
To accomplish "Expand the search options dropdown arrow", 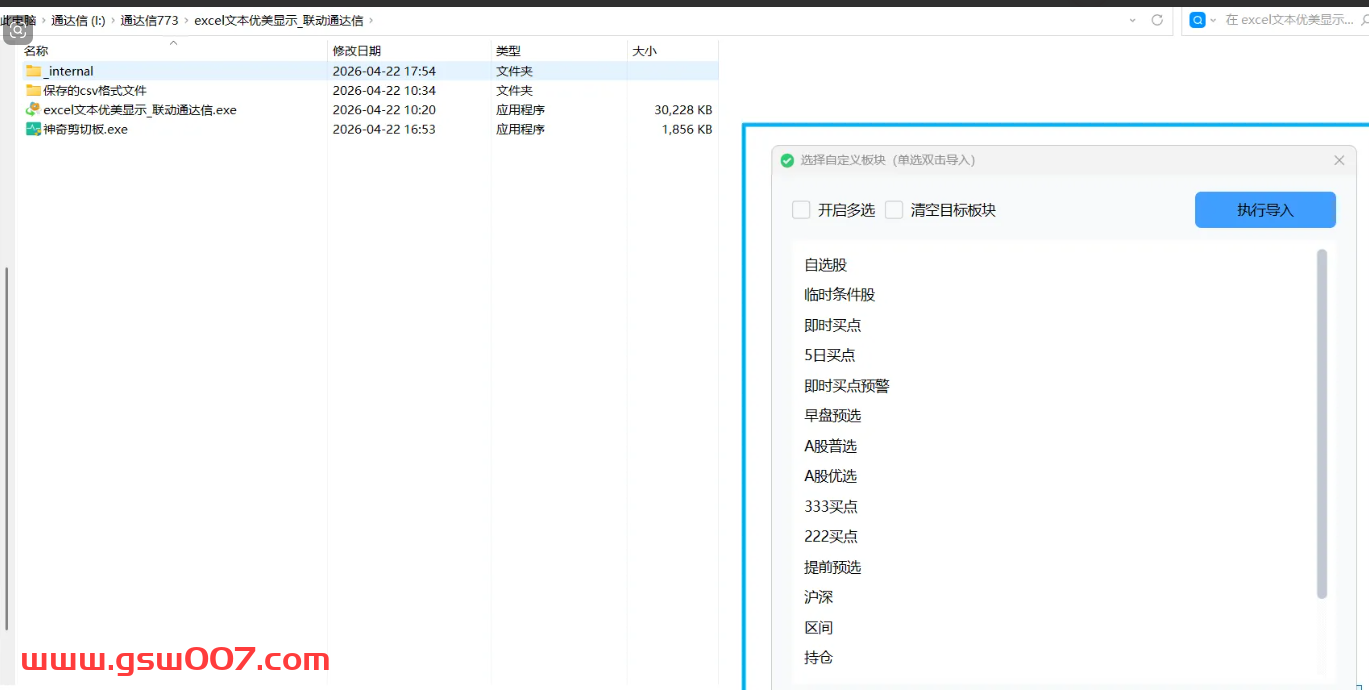I will click(1214, 20).
